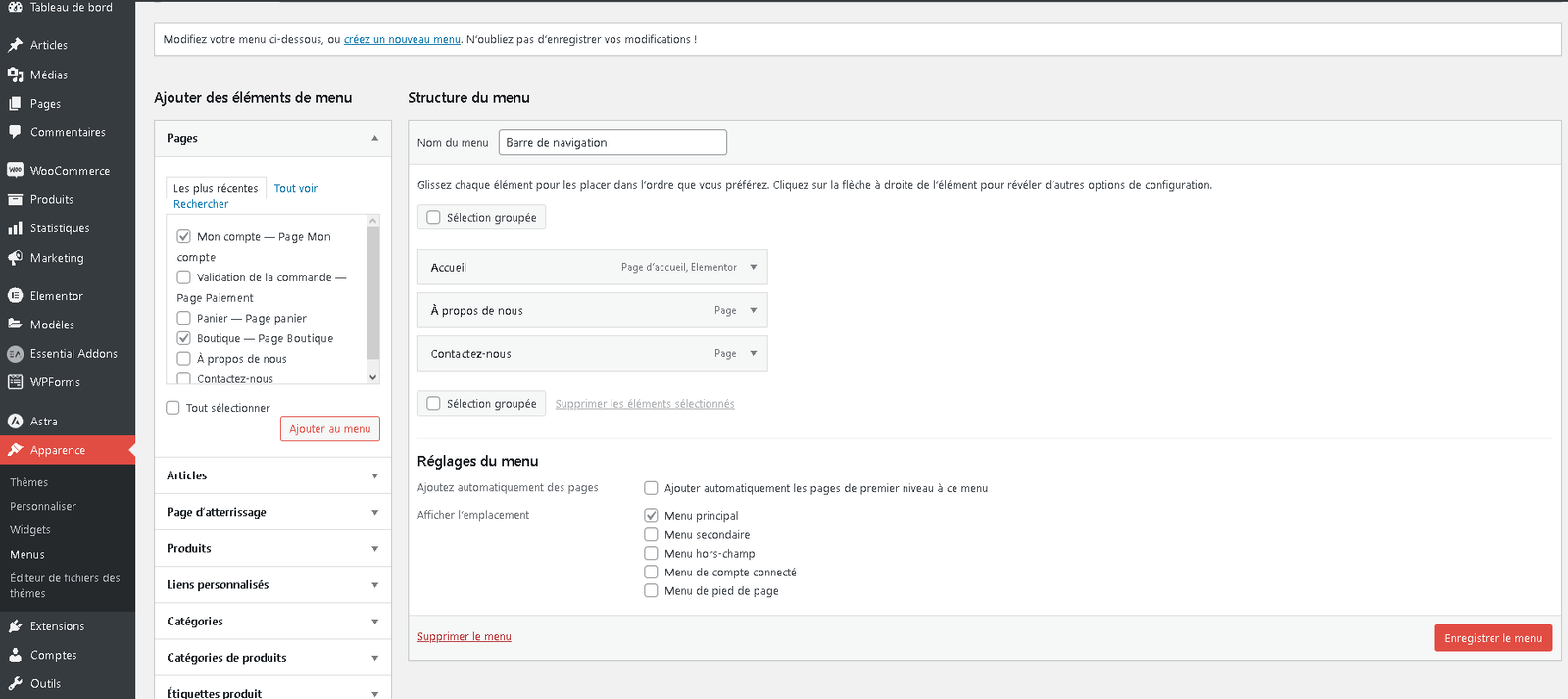Image resolution: width=1568 pixels, height=699 pixels.
Task: Click the Comptes user icon
Action: (x=15, y=655)
